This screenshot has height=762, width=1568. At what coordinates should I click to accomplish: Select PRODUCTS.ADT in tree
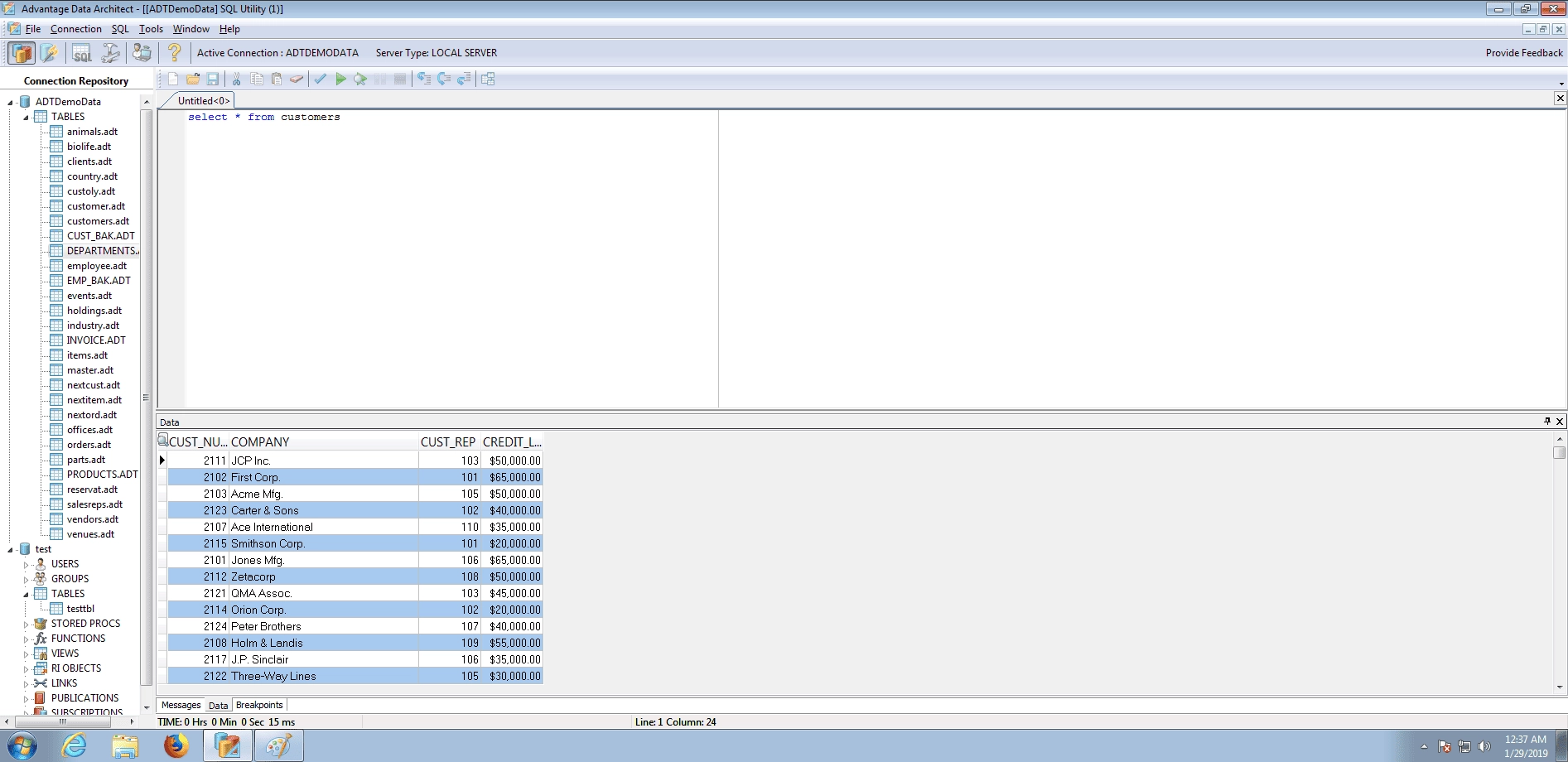point(102,475)
